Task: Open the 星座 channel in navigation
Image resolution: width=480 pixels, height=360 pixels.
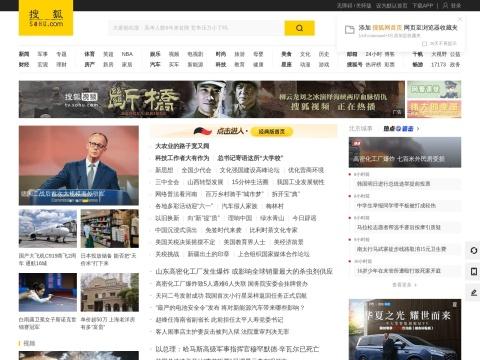Action: pos(286,64)
